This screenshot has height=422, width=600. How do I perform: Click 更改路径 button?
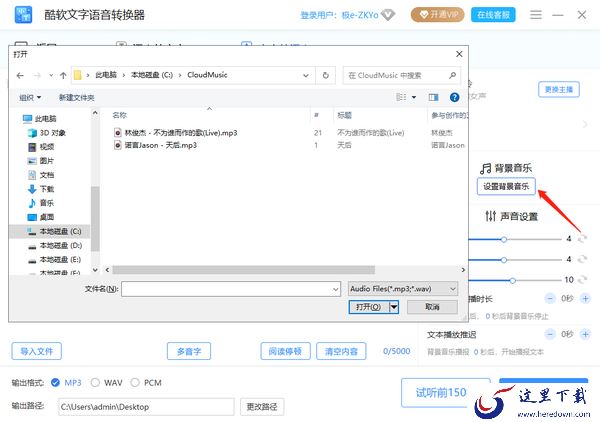click(x=262, y=407)
